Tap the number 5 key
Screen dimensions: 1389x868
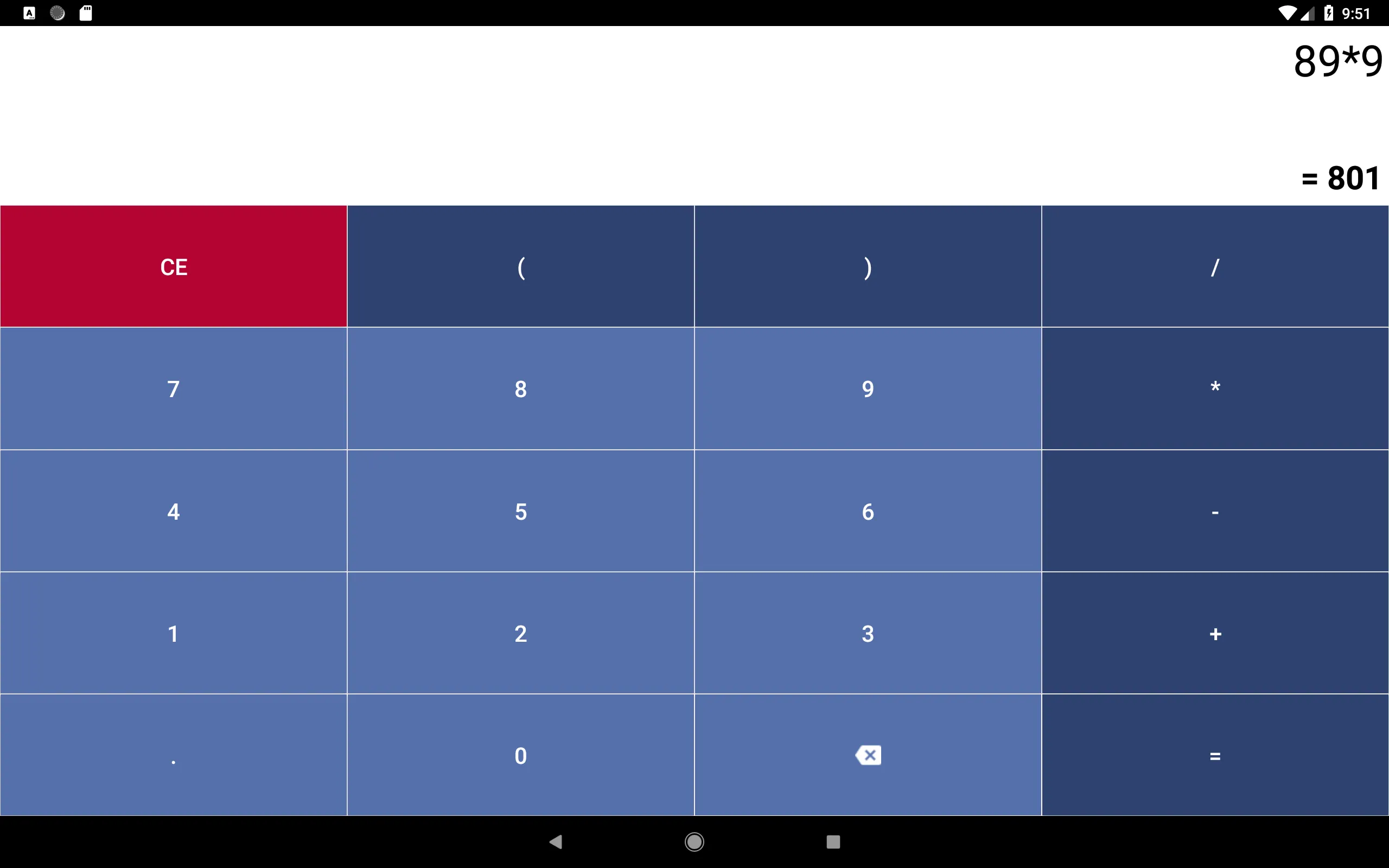pyautogui.click(x=520, y=511)
